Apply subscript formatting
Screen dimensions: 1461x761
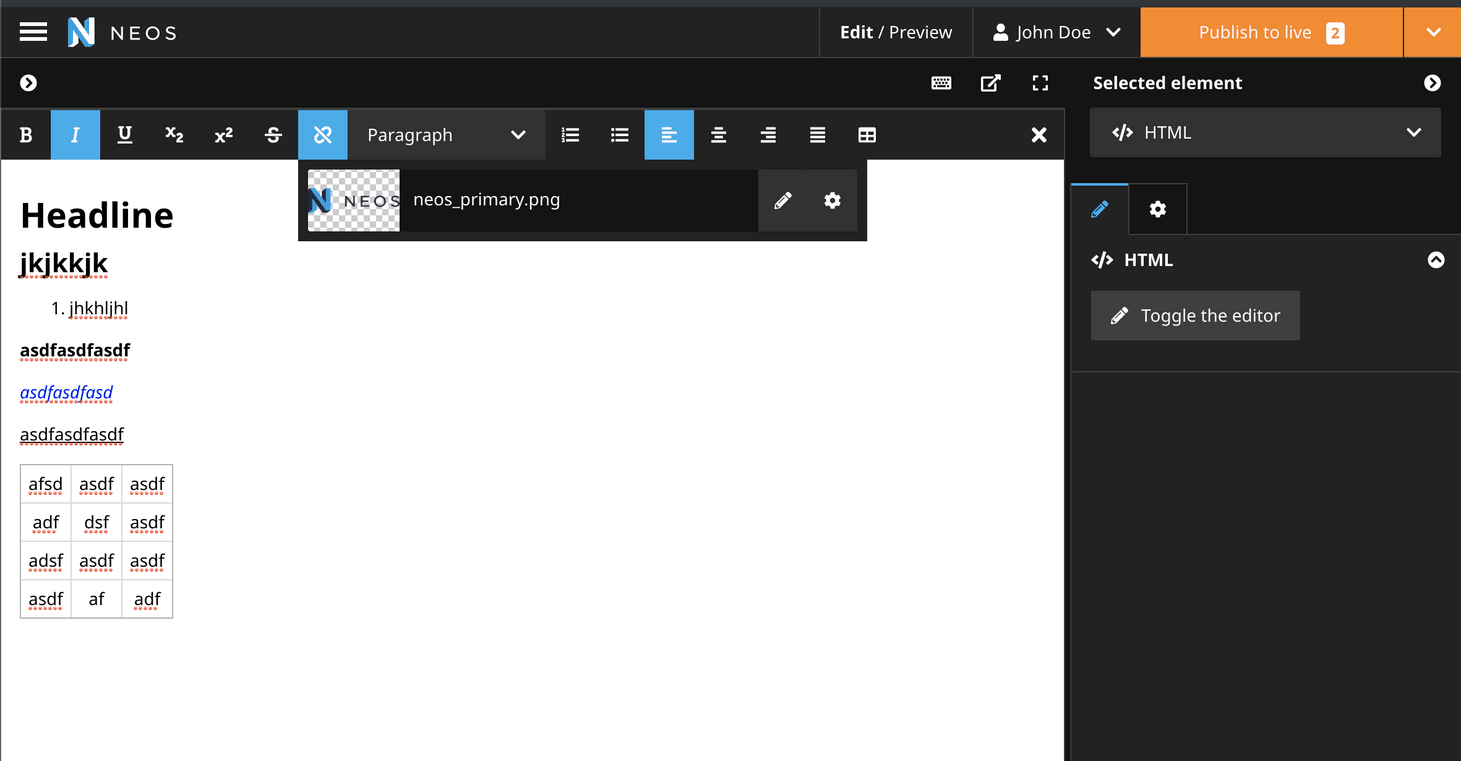tap(174, 135)
